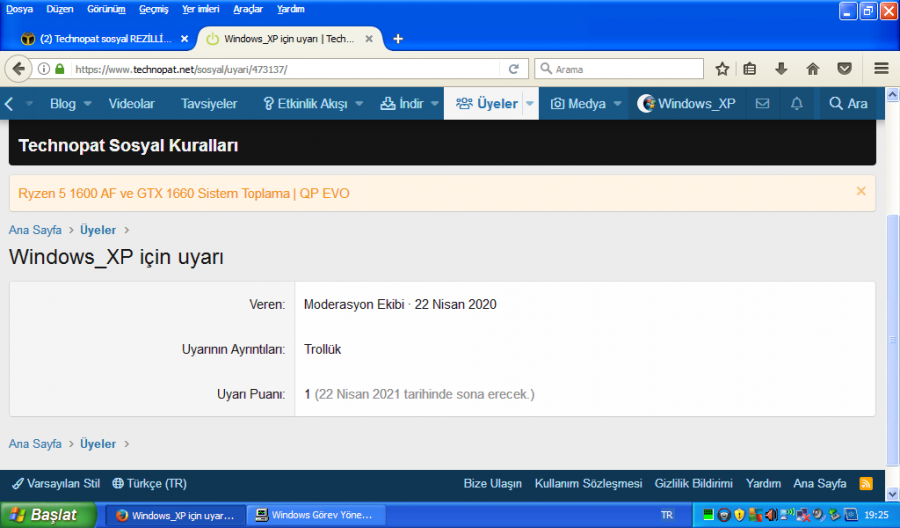Image resolution: width=900 pixels, height=528 pixels.
Task: Click the TR language indicator on taskbar
Action: tap(666, 515)
